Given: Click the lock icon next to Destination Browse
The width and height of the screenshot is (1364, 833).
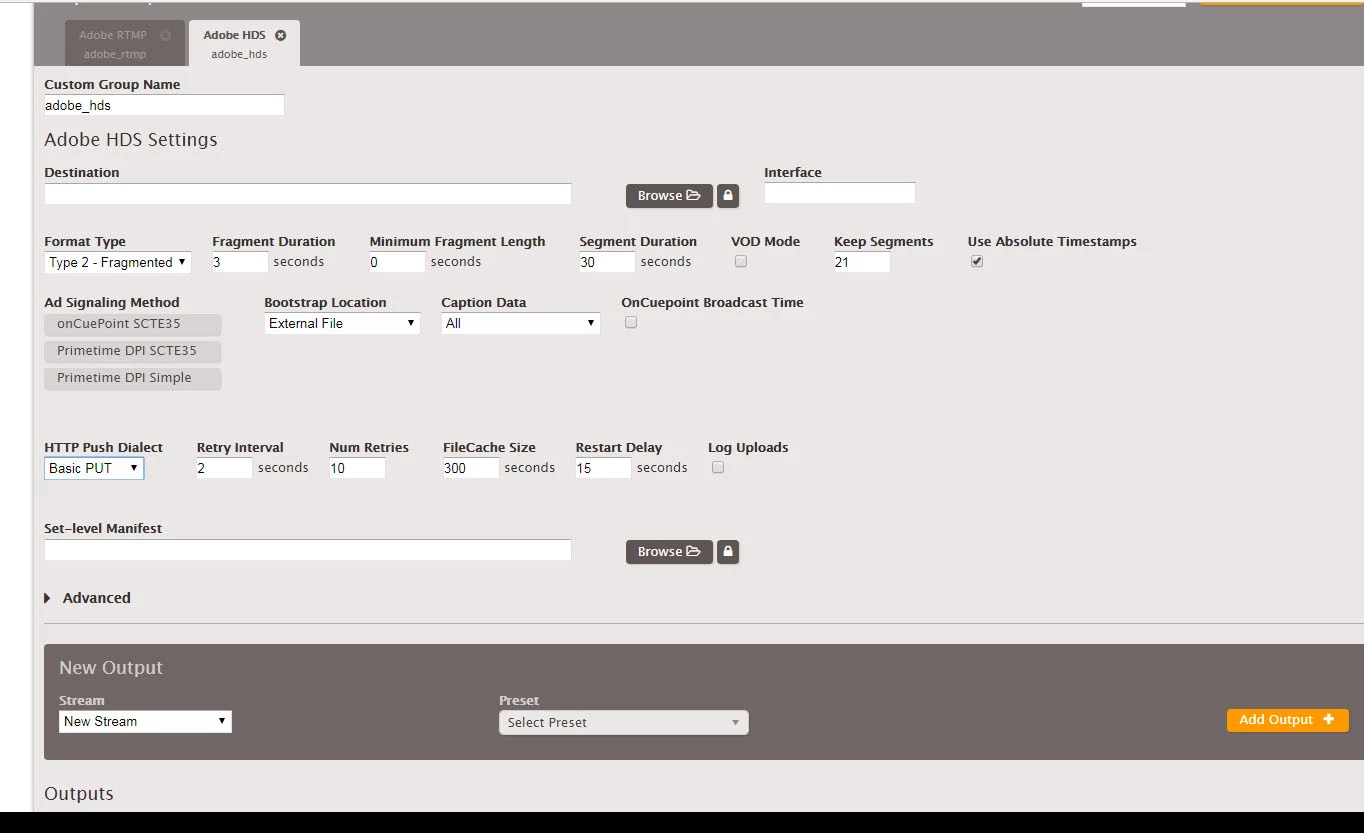Looking at the screenshot, I should (x=728, y=196).
